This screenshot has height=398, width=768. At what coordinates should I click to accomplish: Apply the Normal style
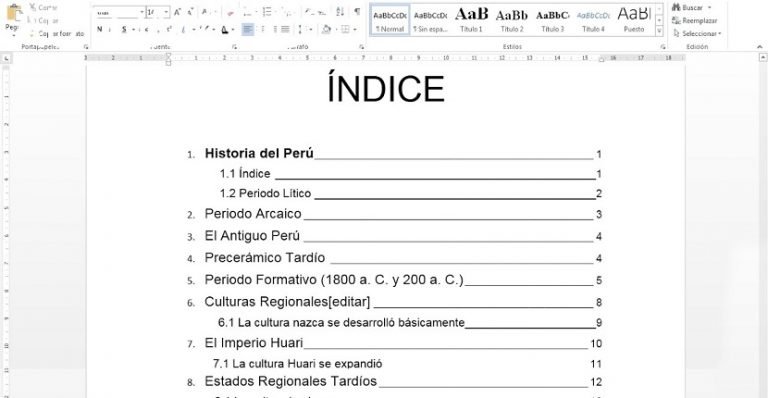390,21
